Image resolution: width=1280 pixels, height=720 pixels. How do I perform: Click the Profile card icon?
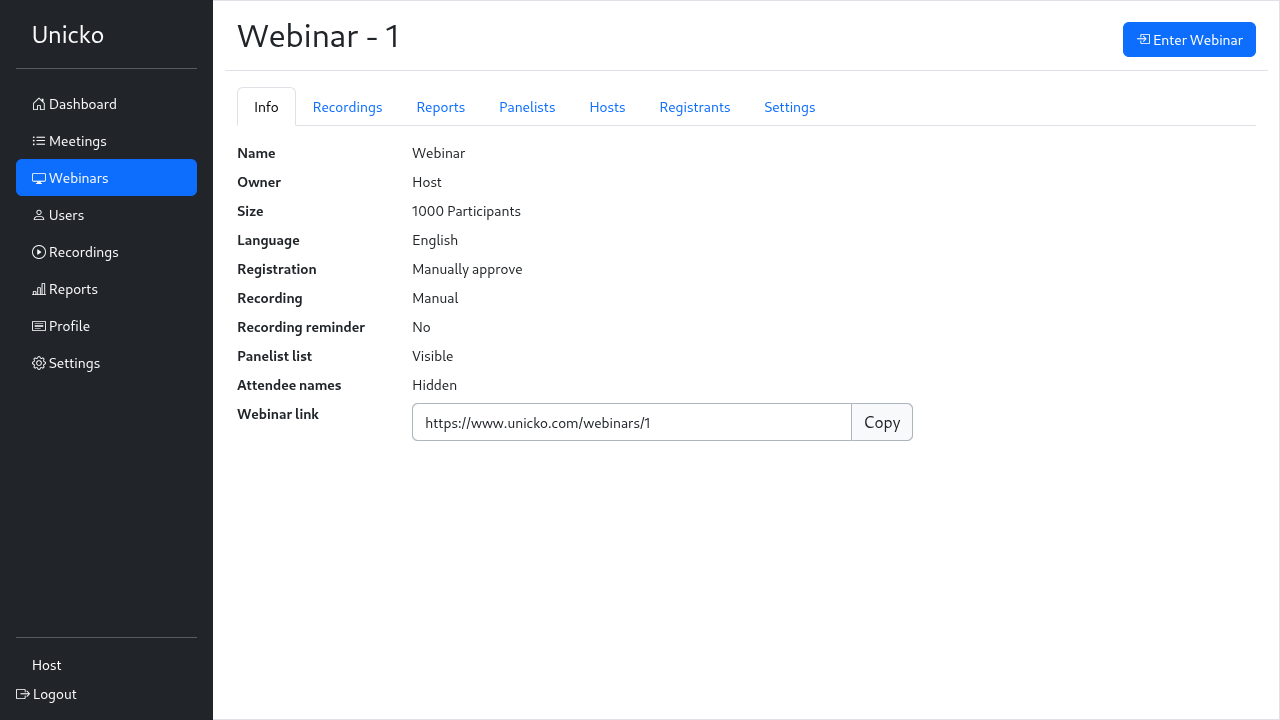pyautogui.click(x=39, y=326)
